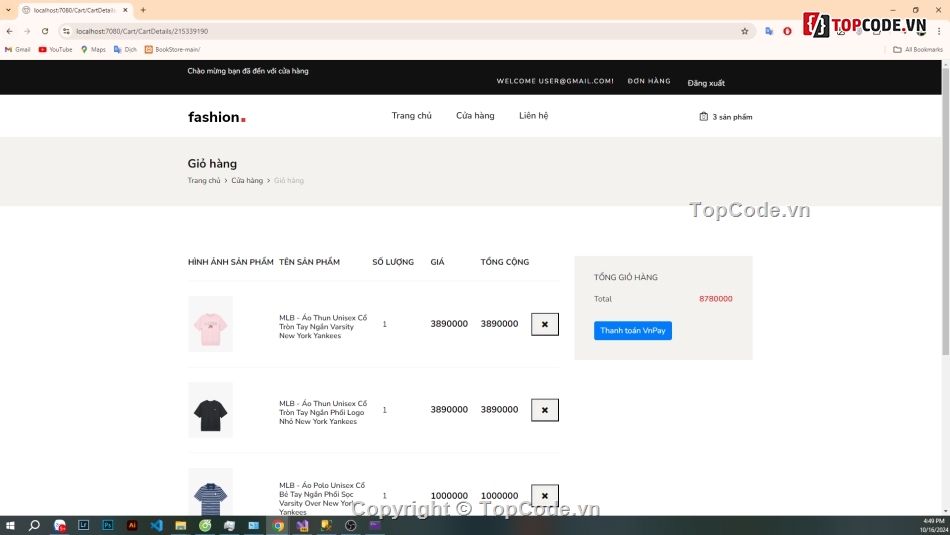Screen dimensions: 950x535
Task: Launch Photoshop from the taskbar
Action: (x=107, y=525)
